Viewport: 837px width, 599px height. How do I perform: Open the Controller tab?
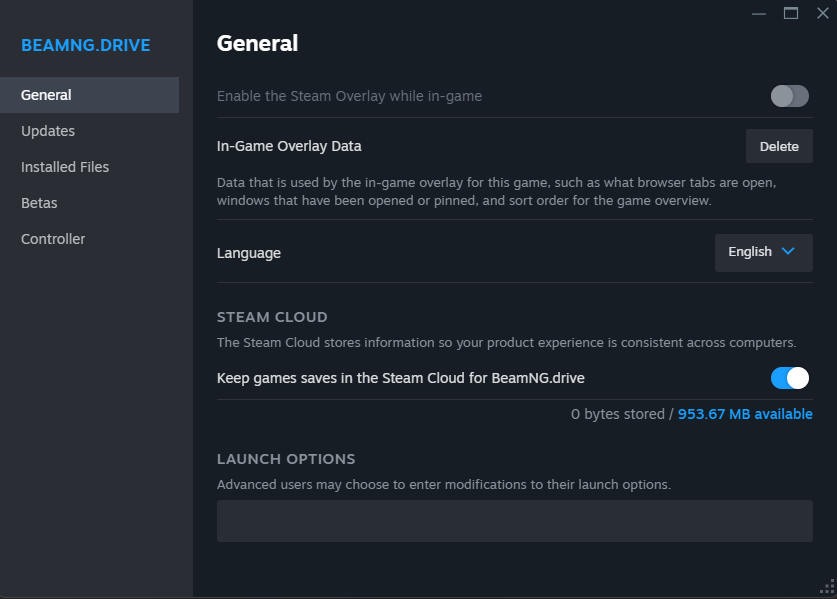[89, 239]
